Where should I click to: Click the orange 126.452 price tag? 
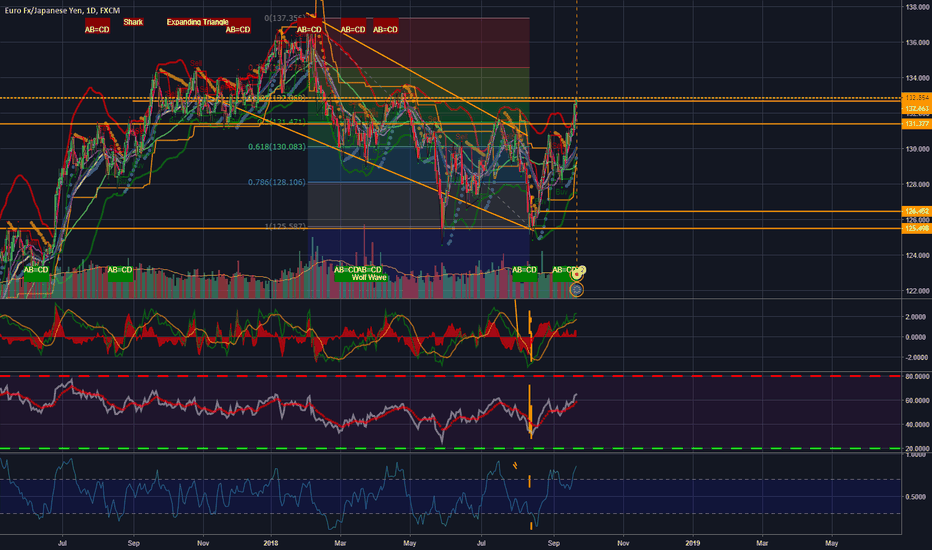(x=917, y=211)
